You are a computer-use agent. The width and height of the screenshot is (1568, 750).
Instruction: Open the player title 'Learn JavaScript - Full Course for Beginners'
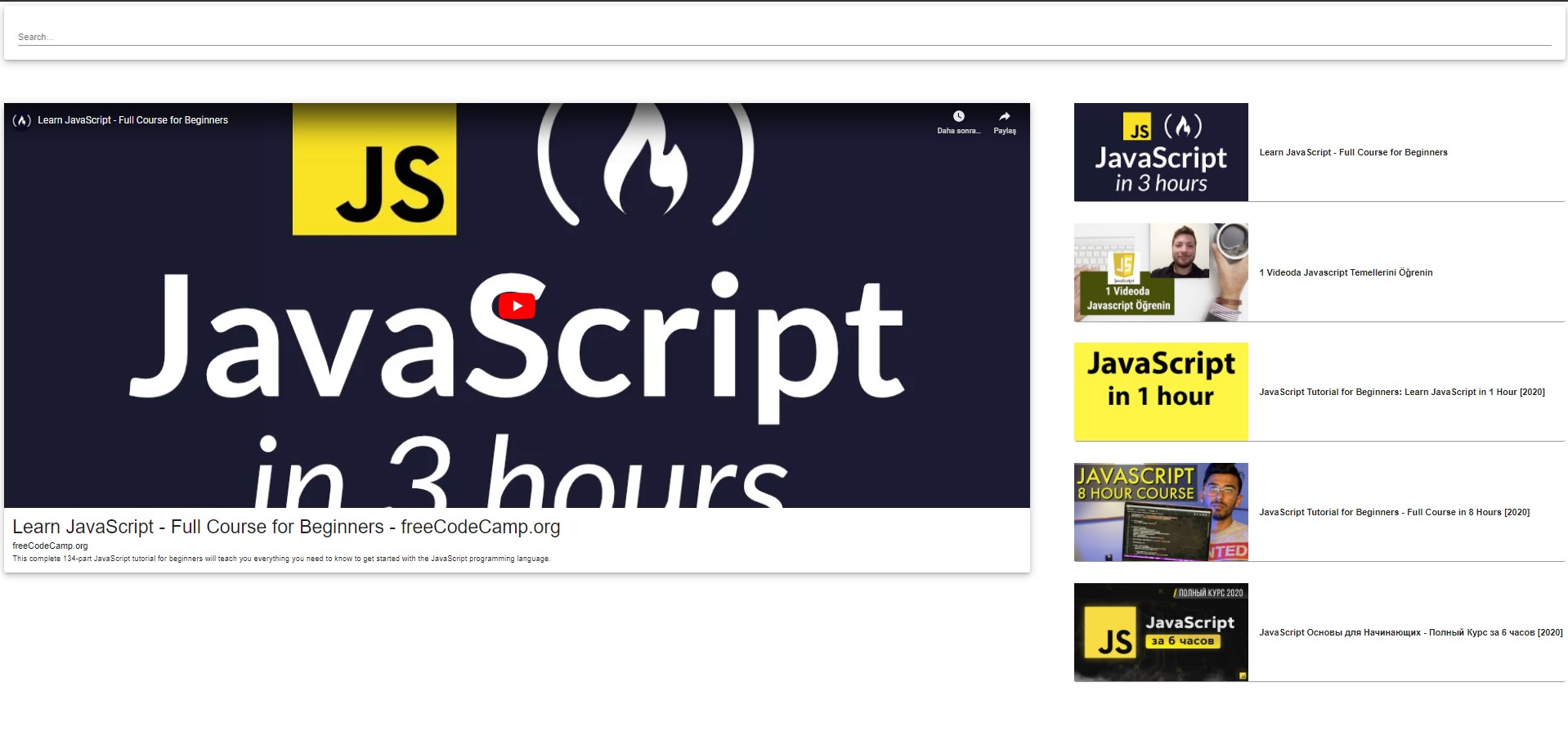coord(132,120)
